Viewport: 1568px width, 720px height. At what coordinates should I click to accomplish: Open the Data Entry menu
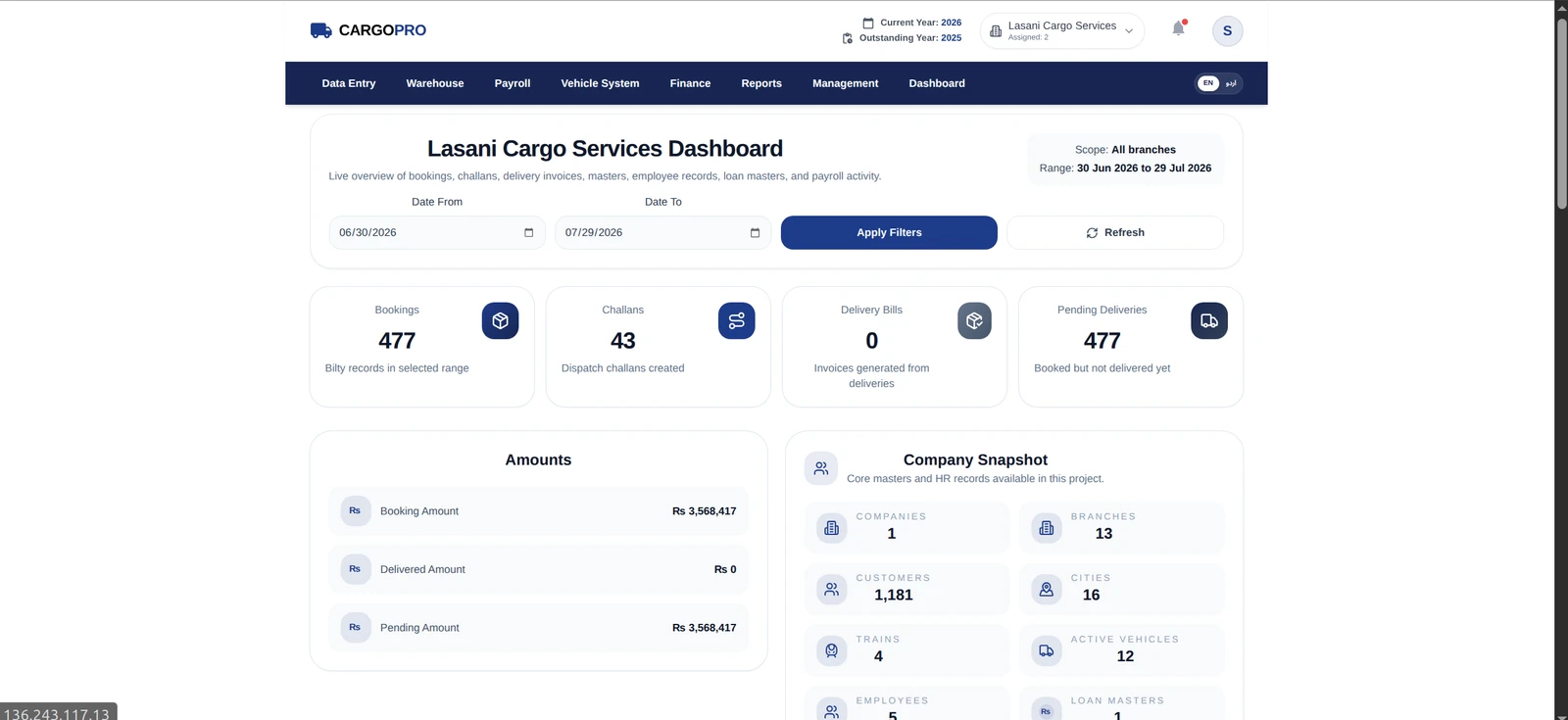click(349, 83)
